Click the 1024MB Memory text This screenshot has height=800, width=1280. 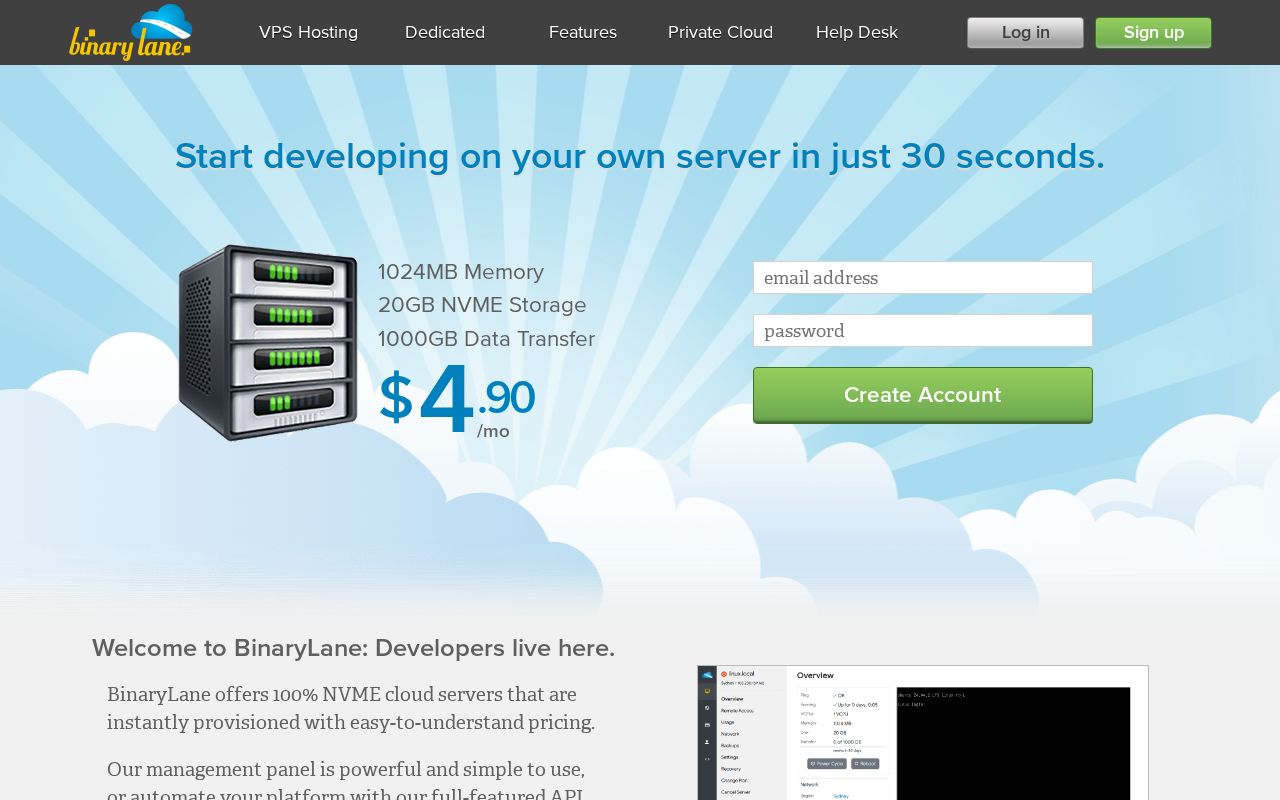(x=461, y=272)
